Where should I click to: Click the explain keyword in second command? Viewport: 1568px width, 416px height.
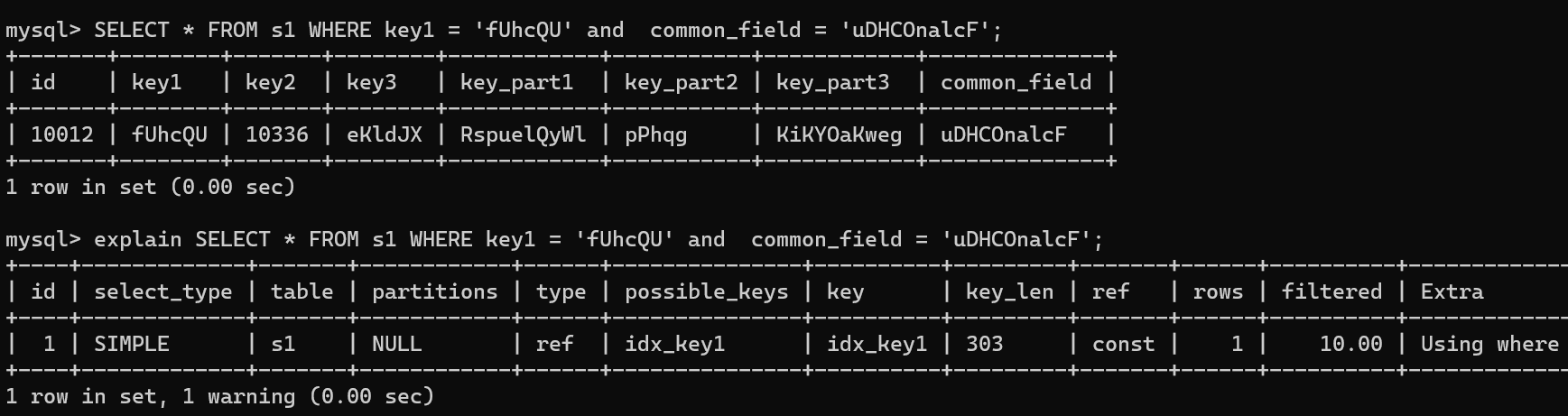tap(137, 240)
